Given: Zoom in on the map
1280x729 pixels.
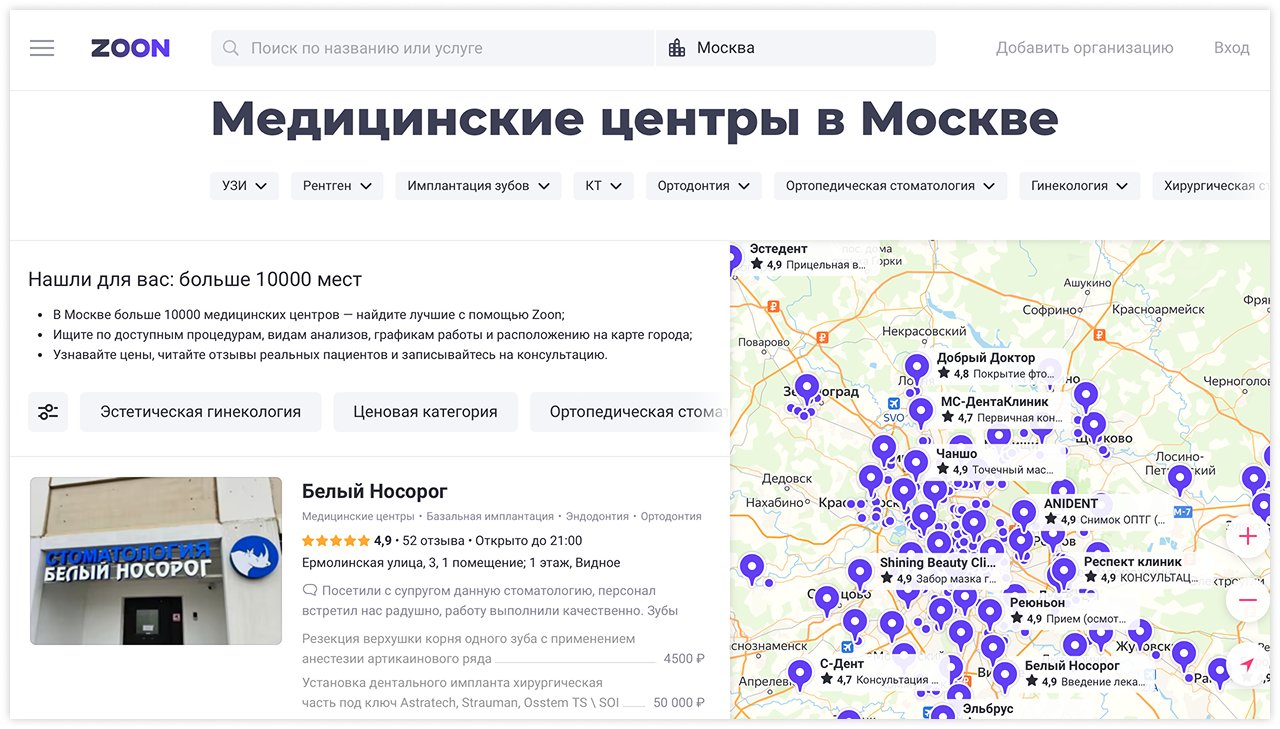Looking at the screenshot, I should 1247,537.
